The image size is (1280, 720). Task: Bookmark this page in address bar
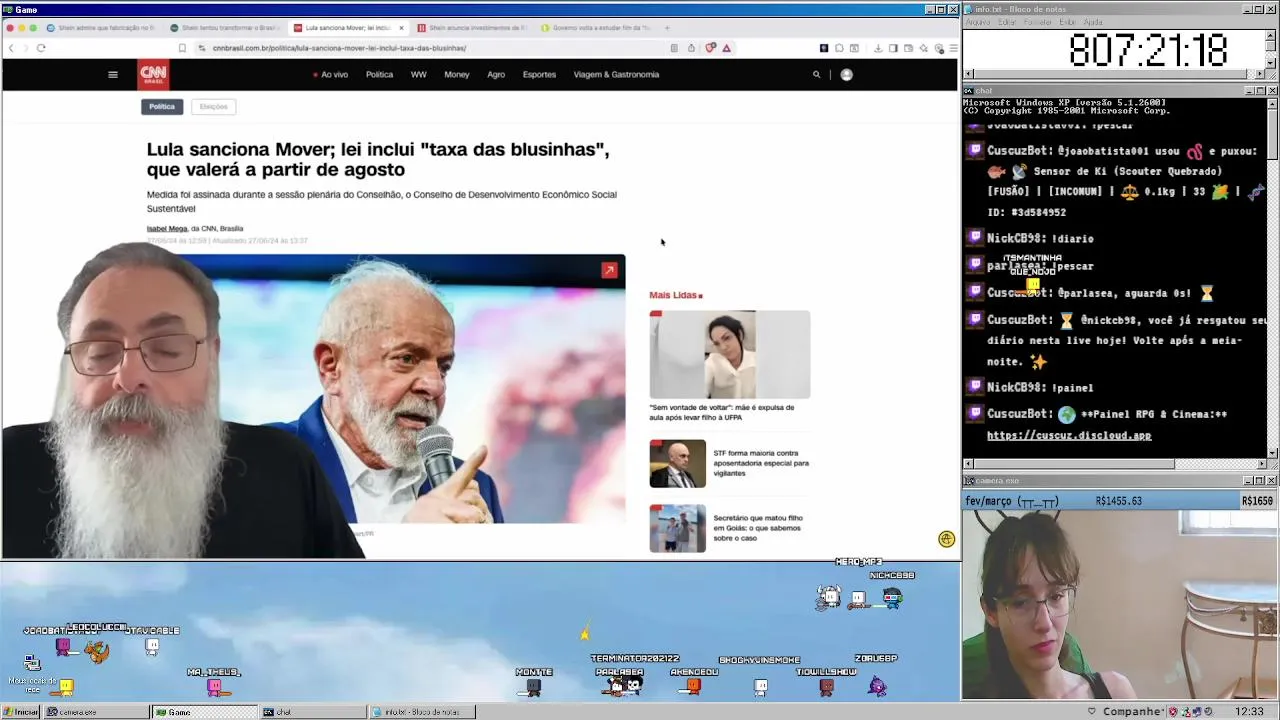182,48
